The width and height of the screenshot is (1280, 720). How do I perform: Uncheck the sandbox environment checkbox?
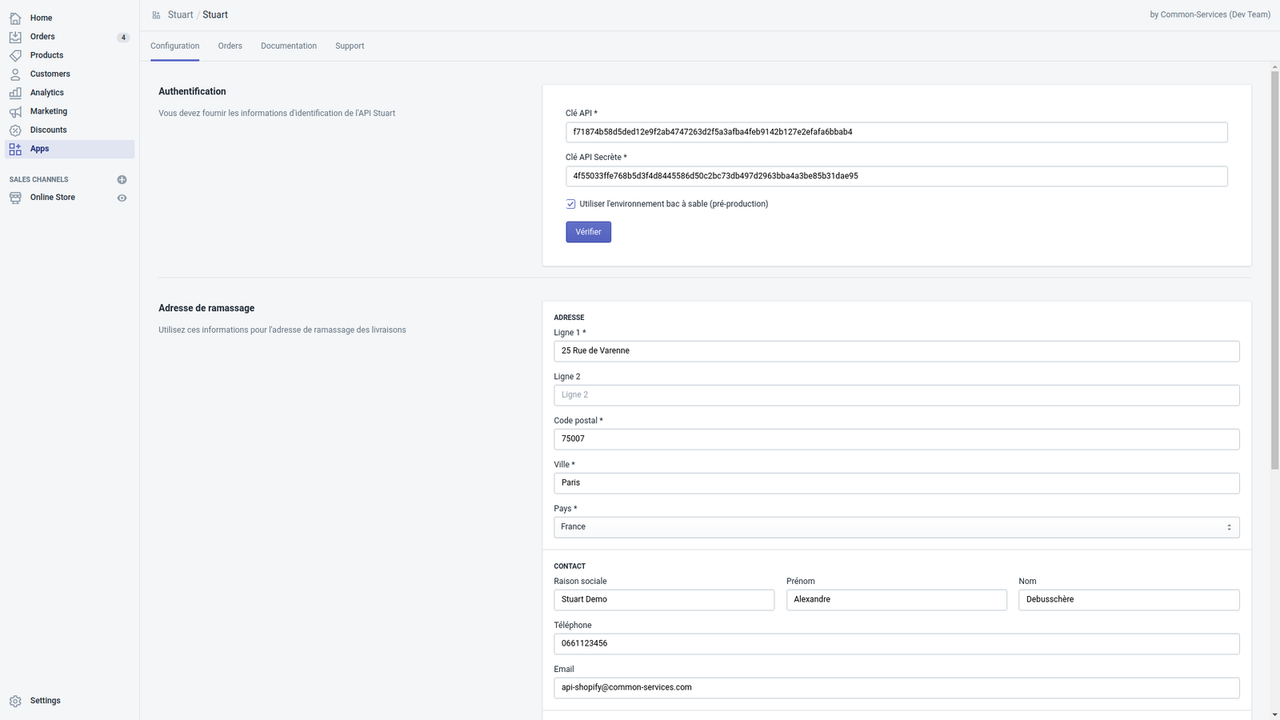(x=571, y=204)
